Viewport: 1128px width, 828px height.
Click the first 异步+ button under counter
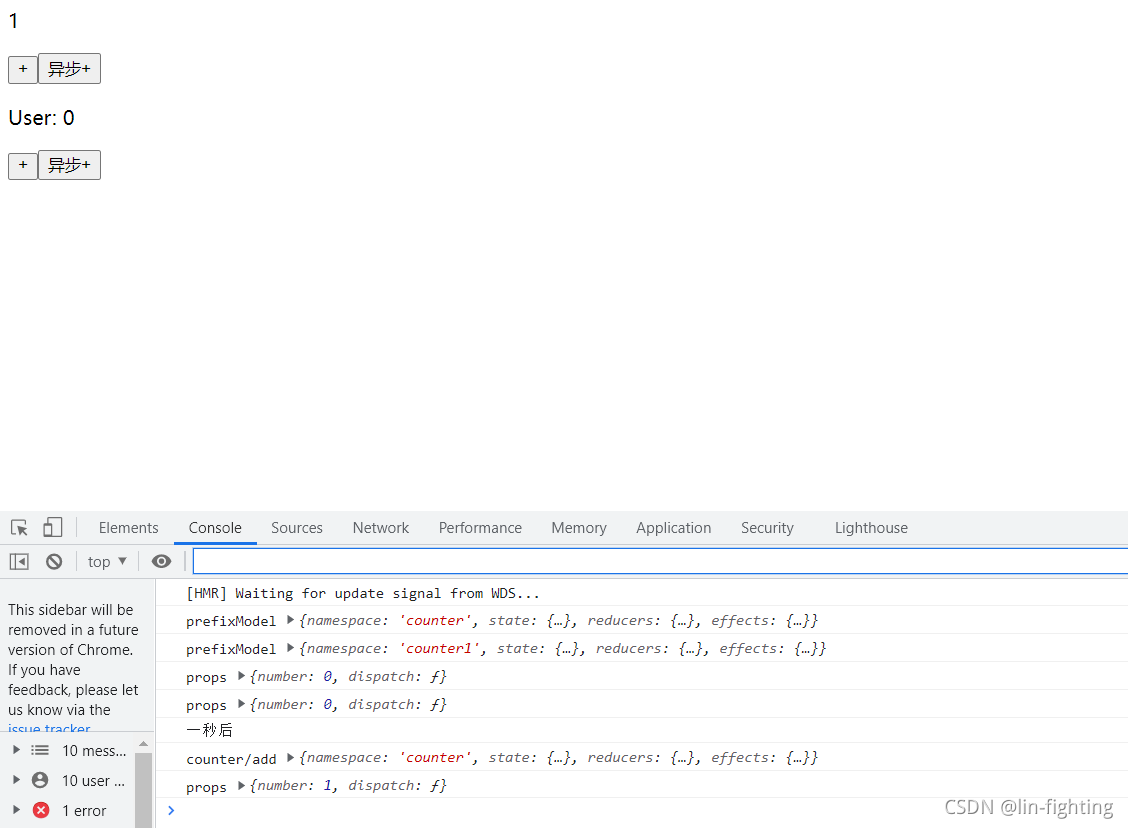(69, 69)
